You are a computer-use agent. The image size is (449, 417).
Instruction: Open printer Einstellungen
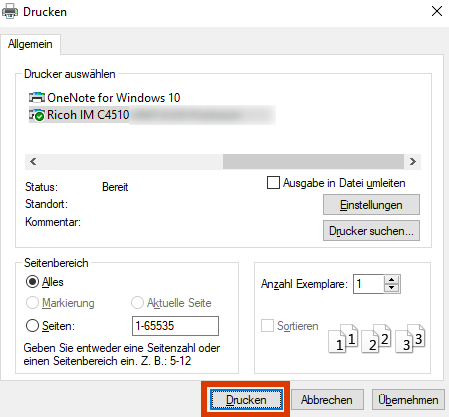click(x=371, y=205)
